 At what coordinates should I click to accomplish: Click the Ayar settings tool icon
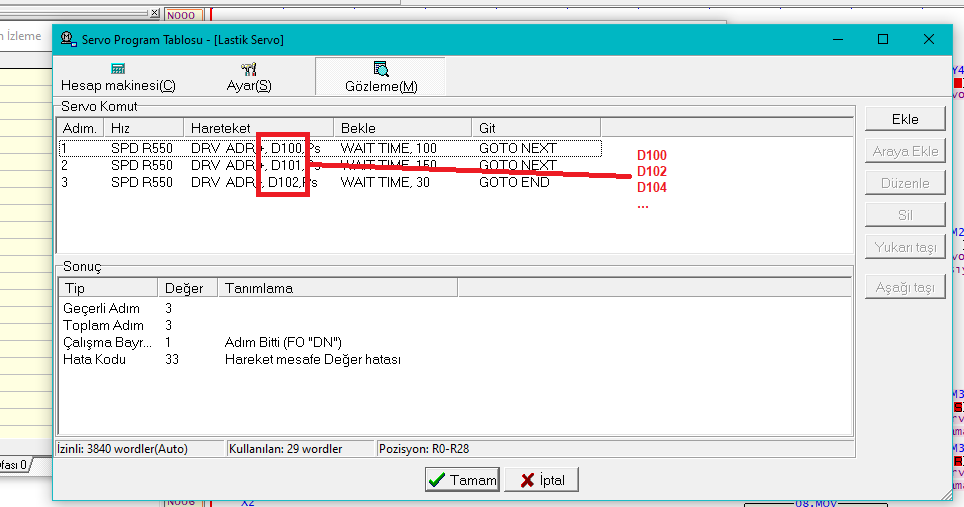coord(249,69)
